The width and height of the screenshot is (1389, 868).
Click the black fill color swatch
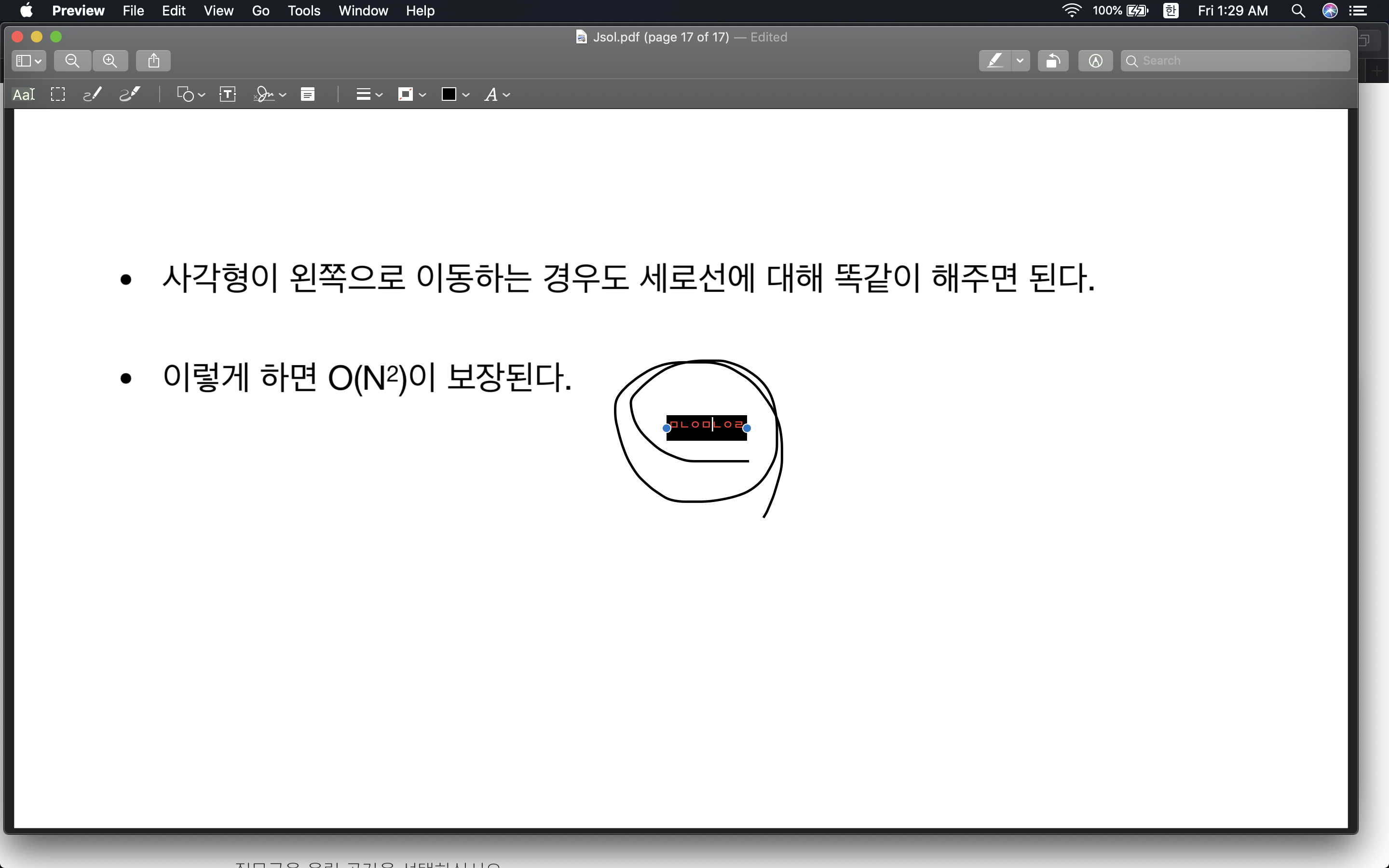(x=449, y=95)
